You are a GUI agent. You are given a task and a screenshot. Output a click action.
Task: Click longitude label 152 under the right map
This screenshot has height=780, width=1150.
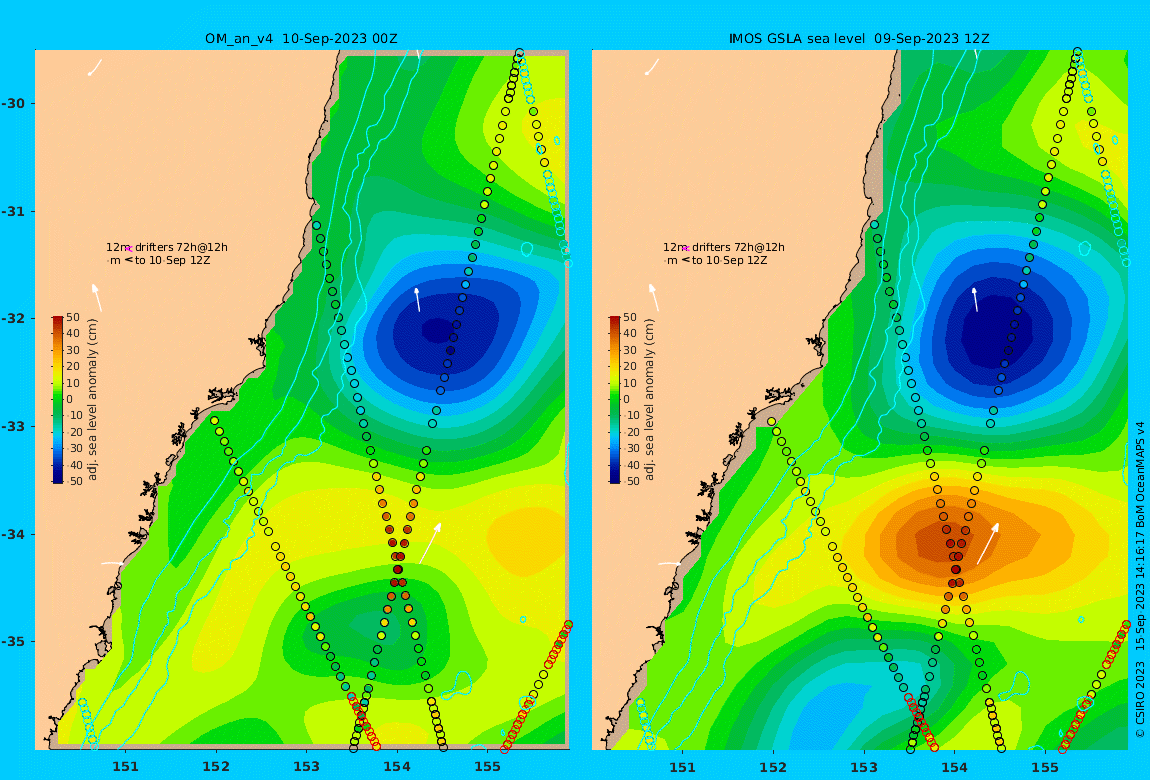[x=773, y=767]
